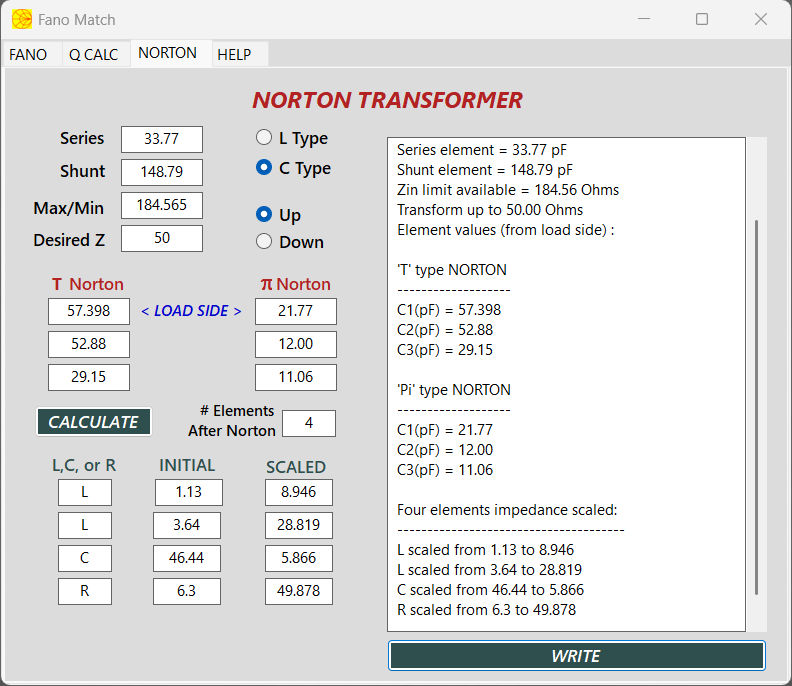The width and height of the screenshot is (792, 686).
Task: Switch to the FANO tab
Action: [28, 54]
